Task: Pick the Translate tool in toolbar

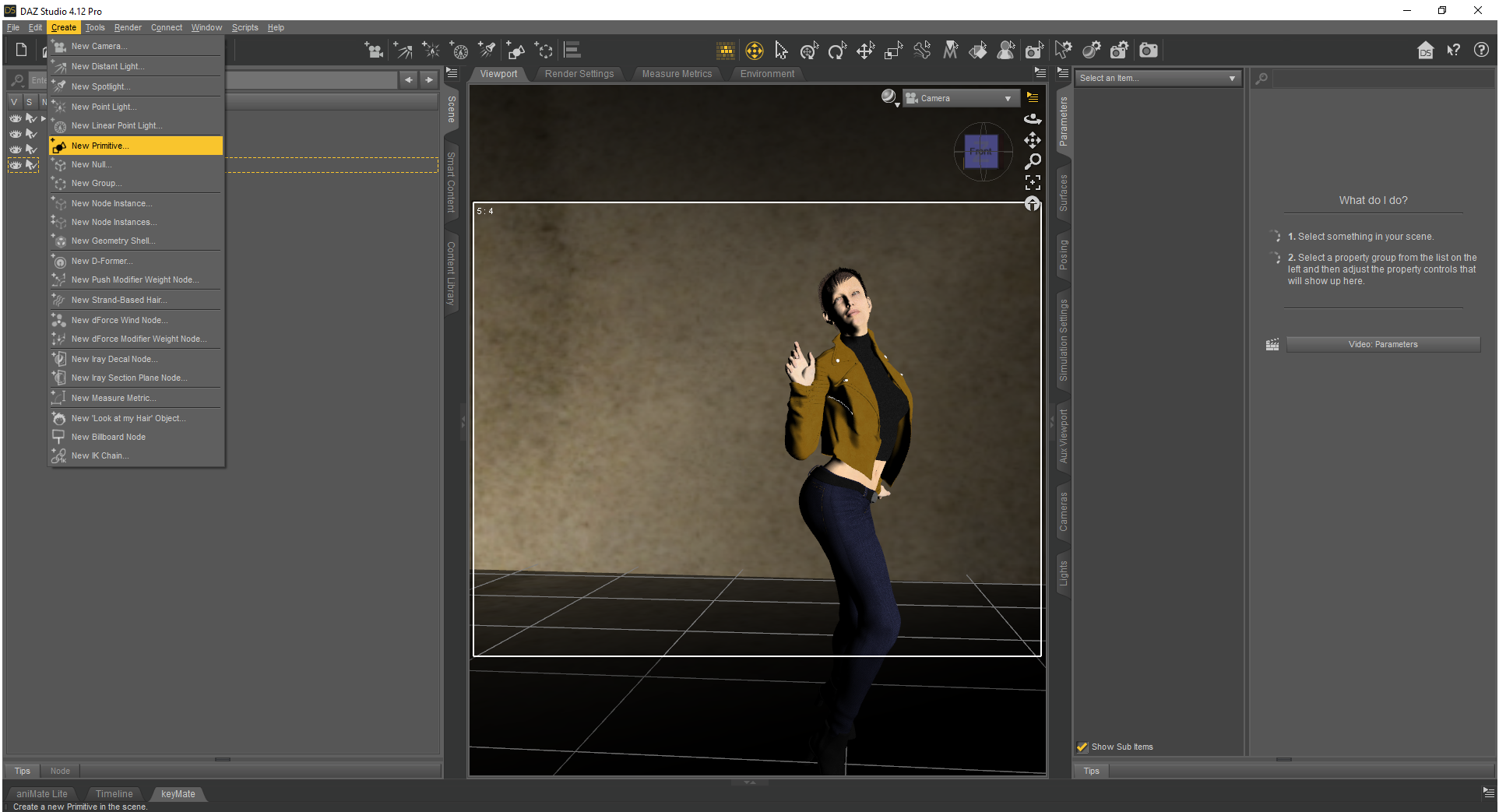Action: pyautogui.click(x=865, y=51)
